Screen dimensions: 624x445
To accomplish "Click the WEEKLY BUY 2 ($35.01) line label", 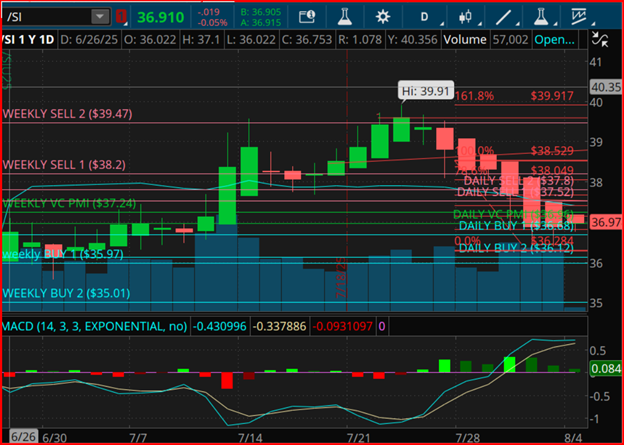I will tap(66, 293).
